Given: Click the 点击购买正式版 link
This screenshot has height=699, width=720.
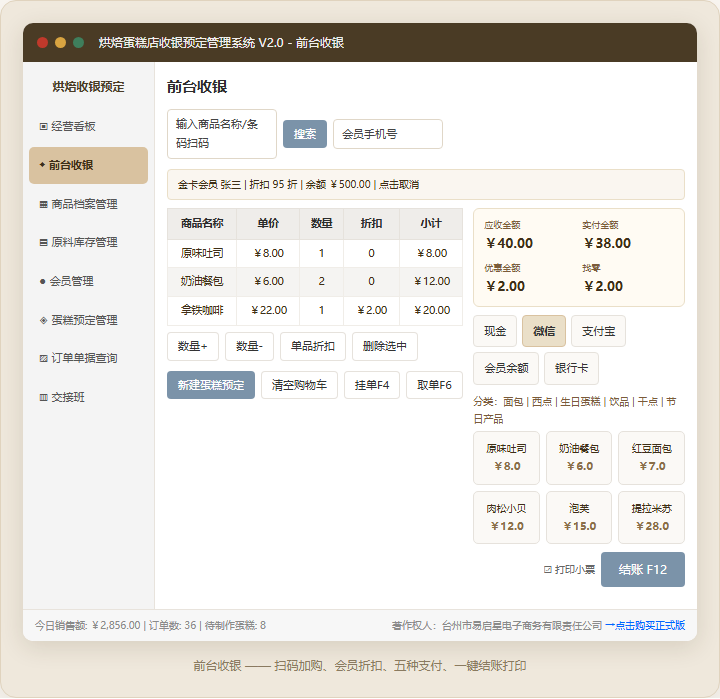Looking at the screenshot, I should pyautogui.click(x=645, y=626).
